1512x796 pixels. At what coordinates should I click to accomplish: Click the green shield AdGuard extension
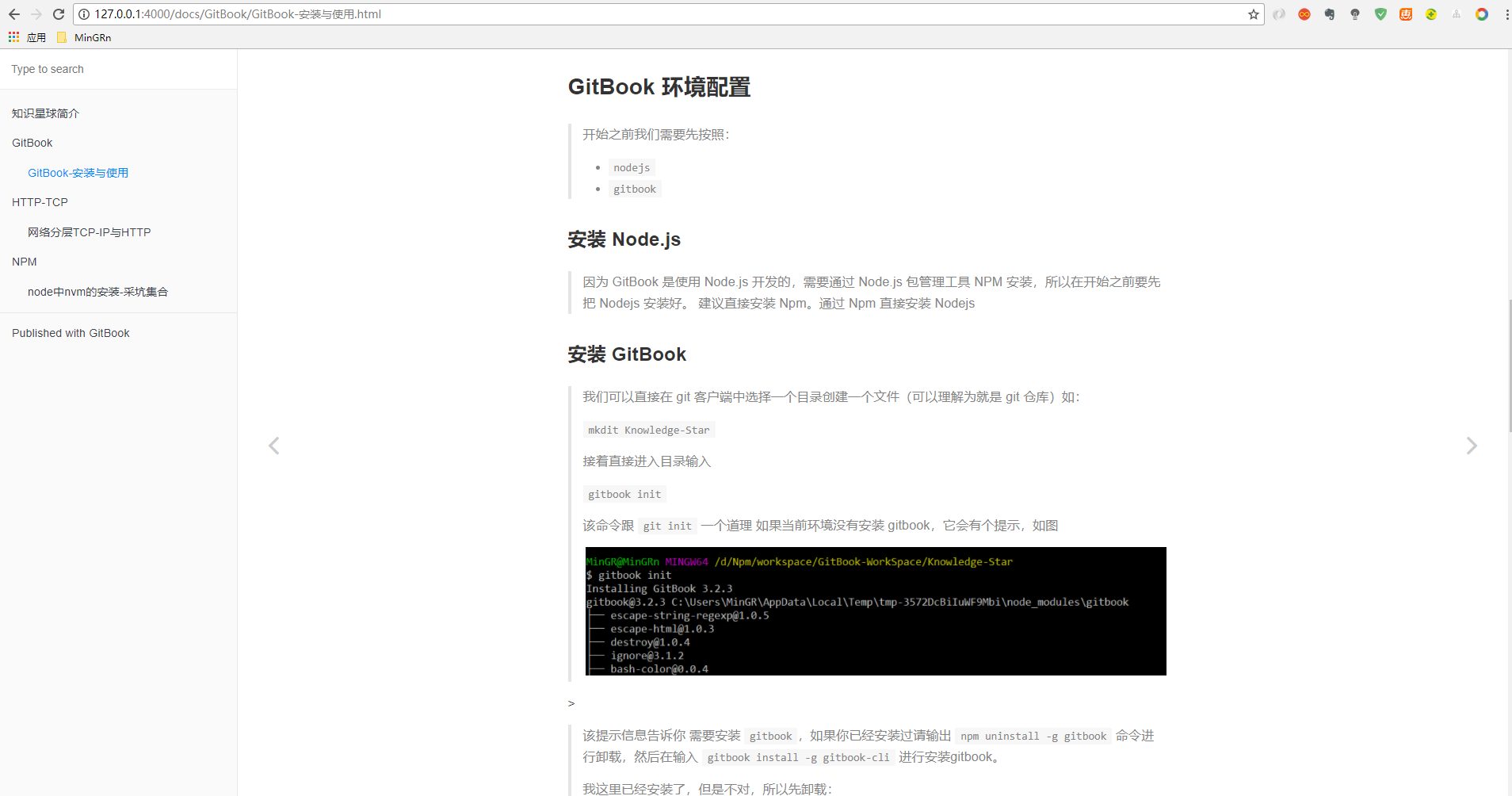[1380, 14]
